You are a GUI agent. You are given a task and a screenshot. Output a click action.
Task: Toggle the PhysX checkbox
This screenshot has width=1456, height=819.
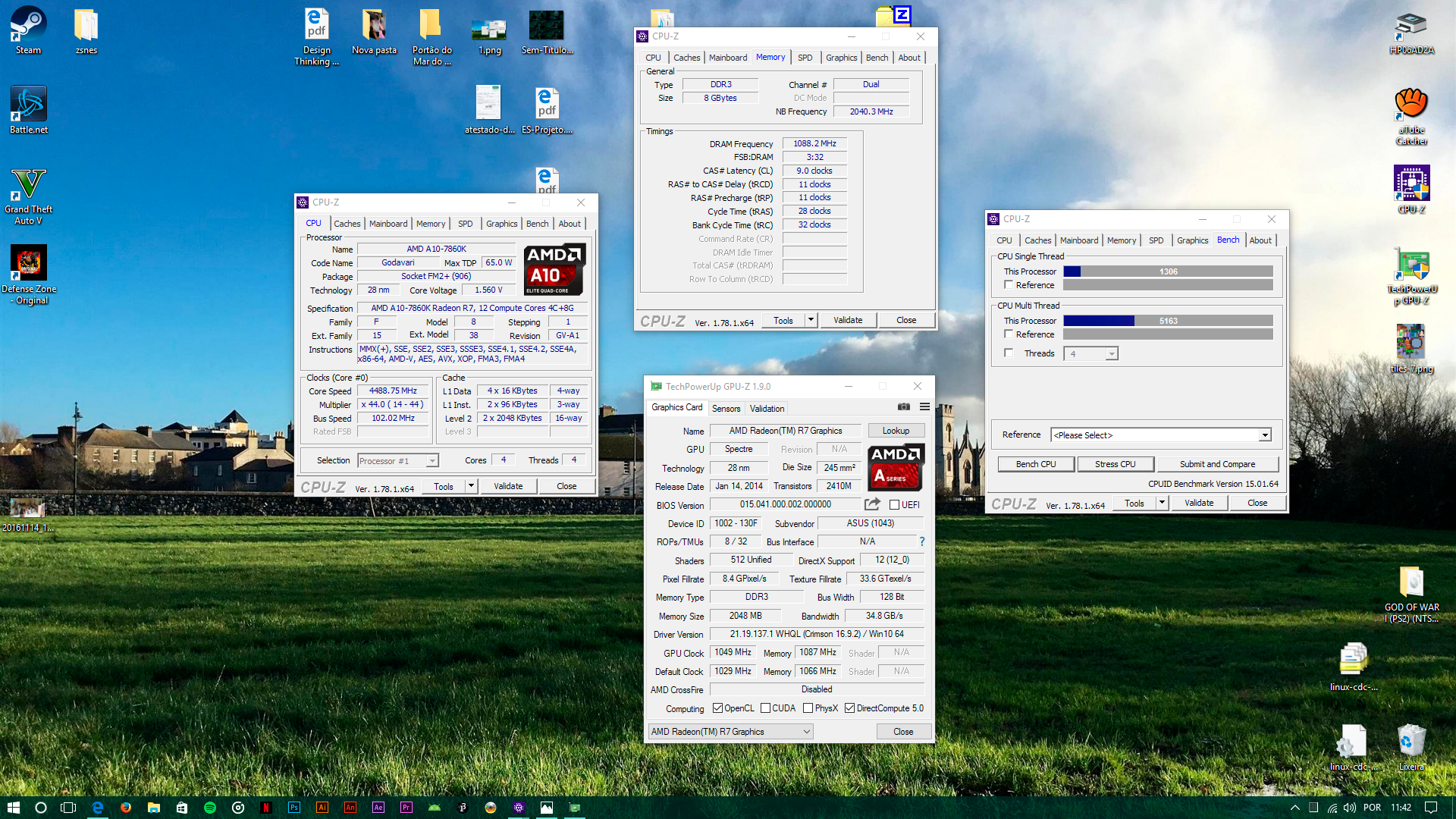[x=808, y=708]
